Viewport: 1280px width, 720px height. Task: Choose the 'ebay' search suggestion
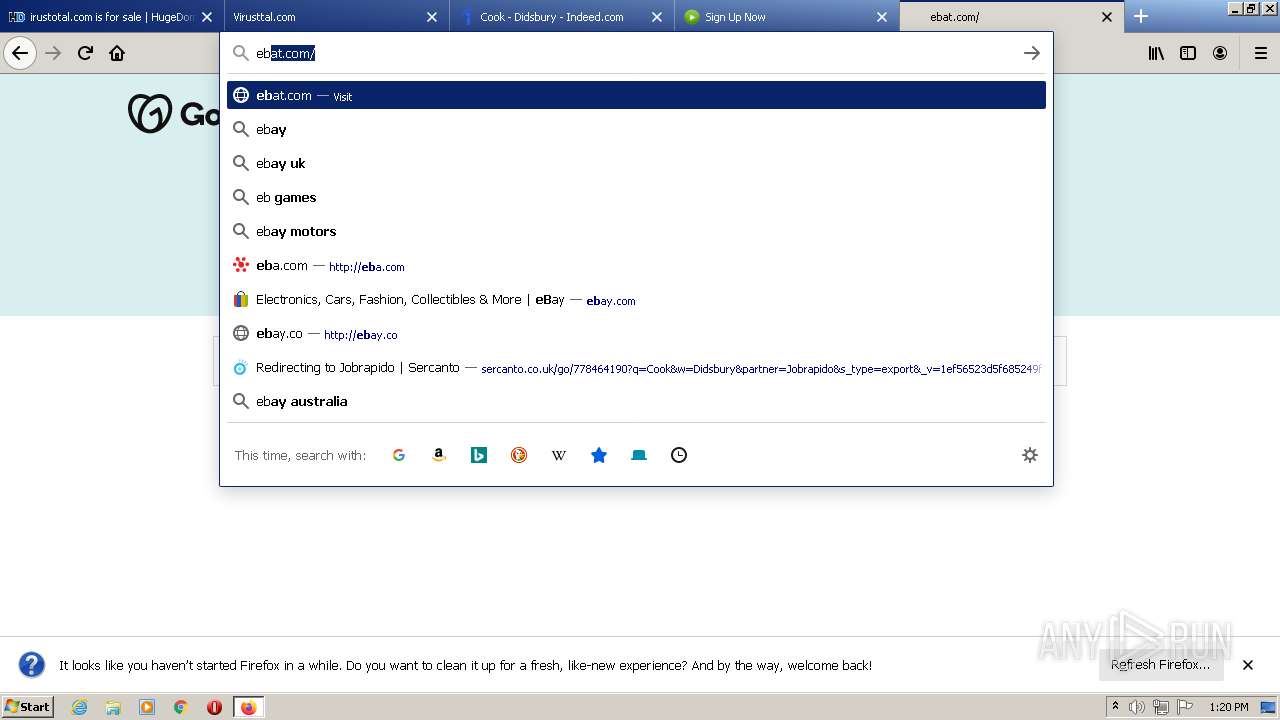tap(636, 129)
